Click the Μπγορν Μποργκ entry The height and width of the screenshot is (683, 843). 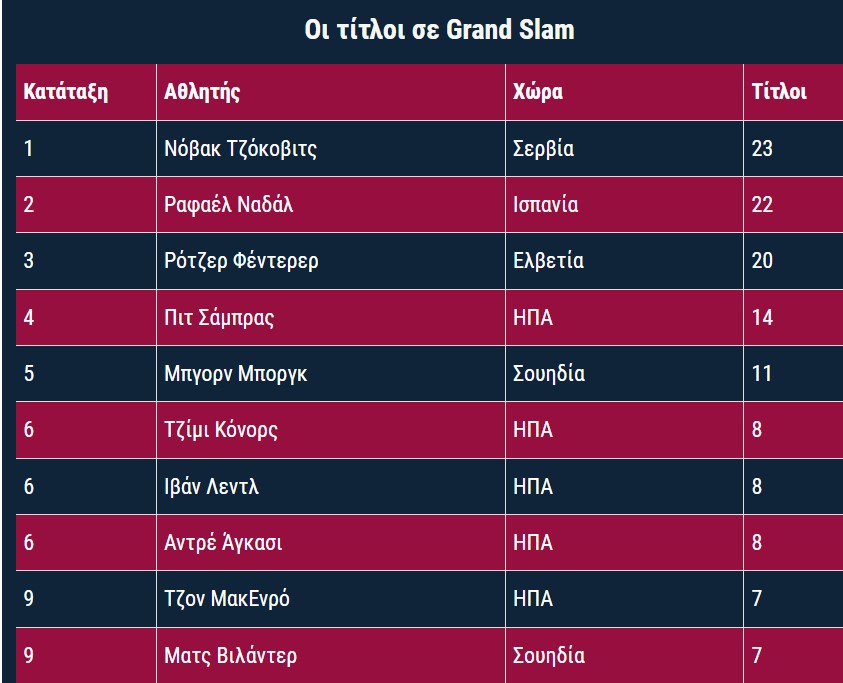tap(235, 374)
